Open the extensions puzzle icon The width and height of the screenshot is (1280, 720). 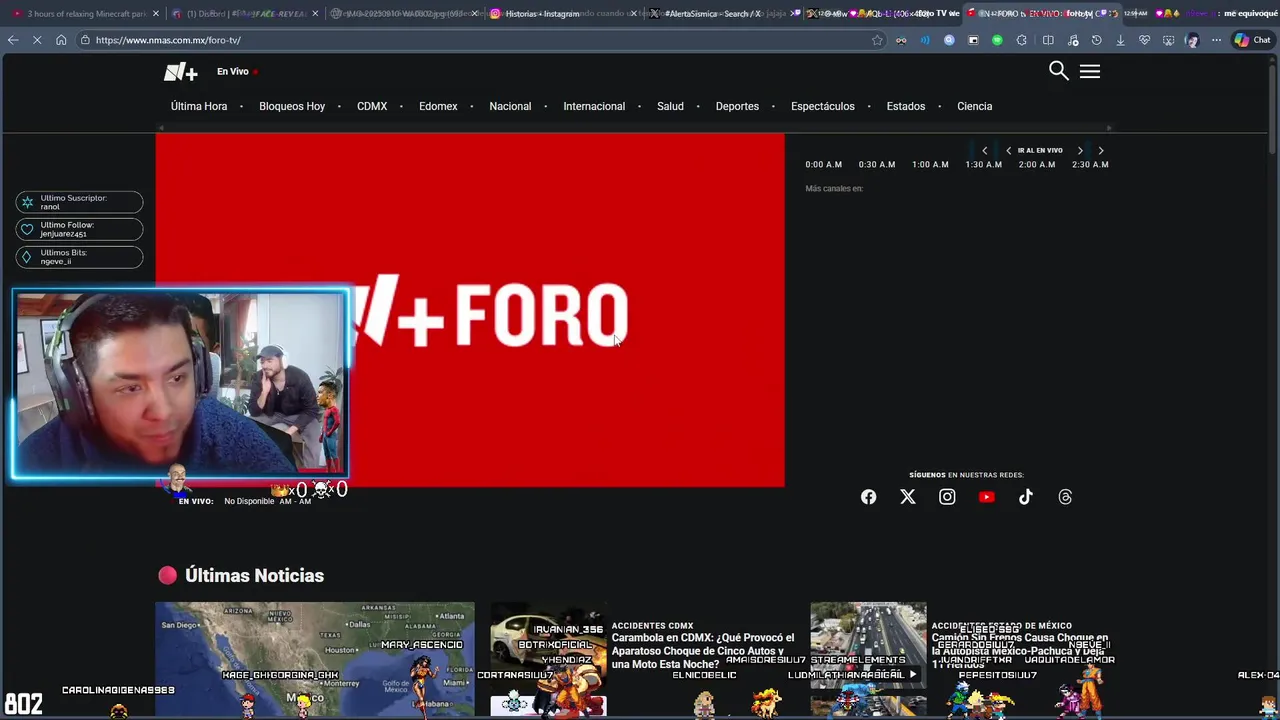[1021, 40]
